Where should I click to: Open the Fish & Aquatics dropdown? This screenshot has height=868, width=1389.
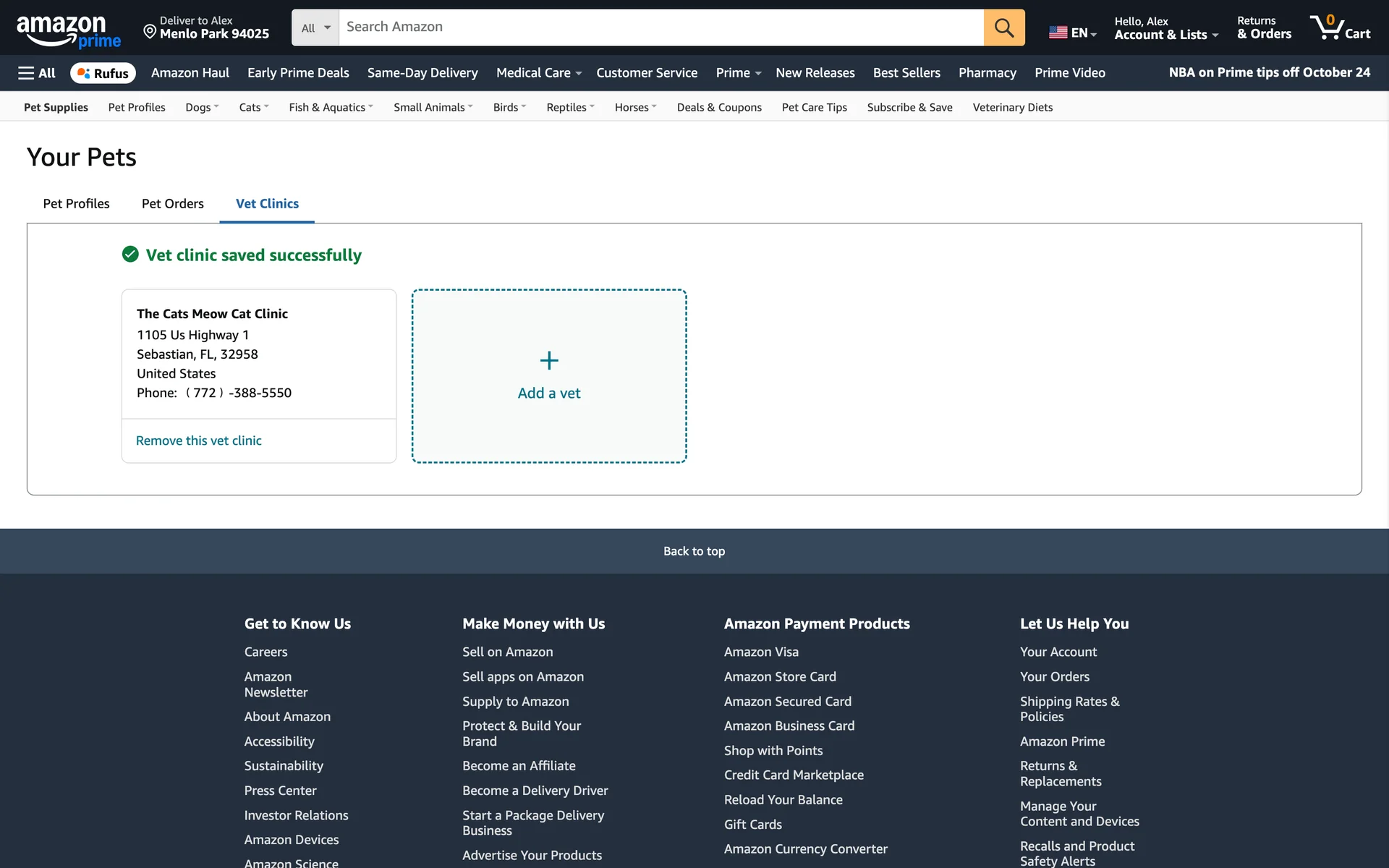[331, 107]
